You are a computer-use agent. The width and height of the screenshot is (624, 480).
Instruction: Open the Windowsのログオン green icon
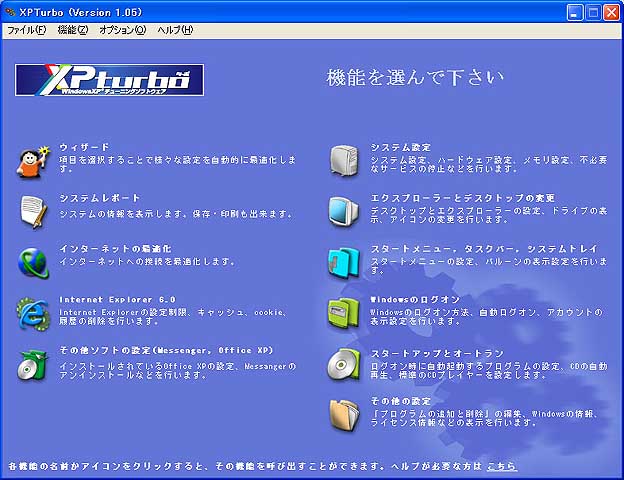(x=343, y=314)
